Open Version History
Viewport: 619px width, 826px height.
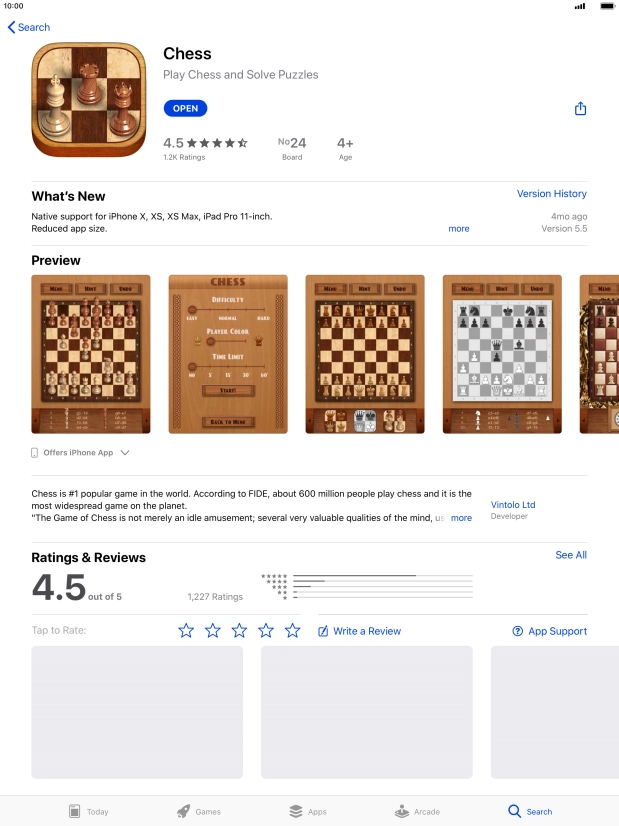[552, 193]
